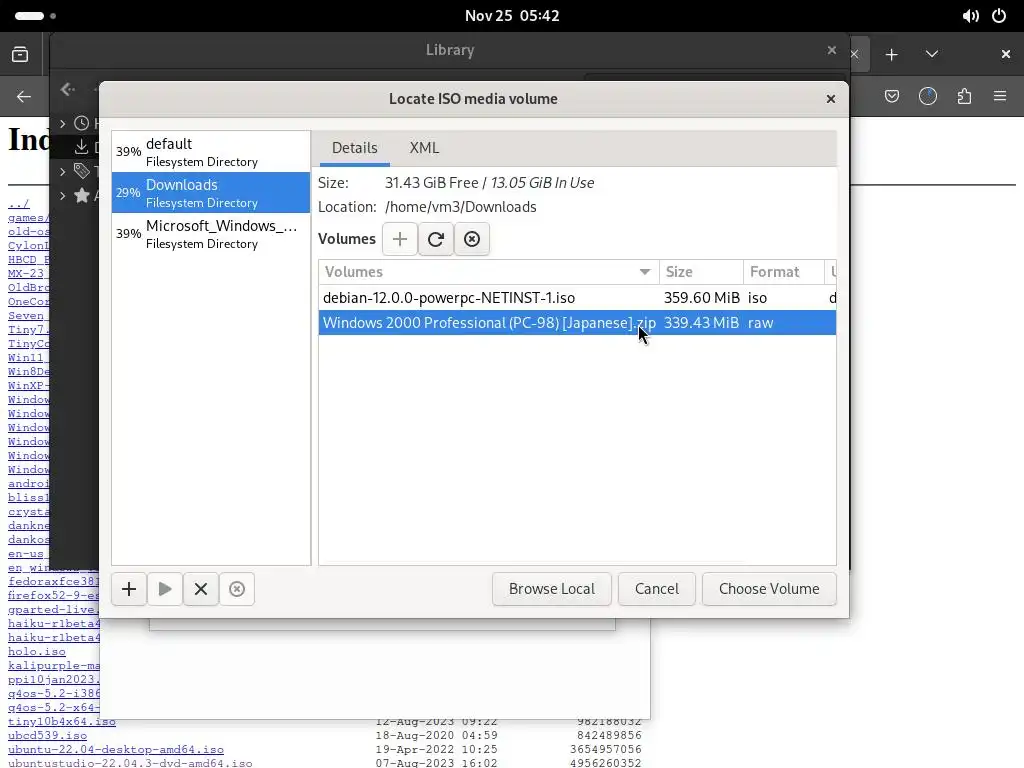The height and width of the screenshot is (768, 1024).
Task: Open the holo.iso link
Action: (37, 652)
